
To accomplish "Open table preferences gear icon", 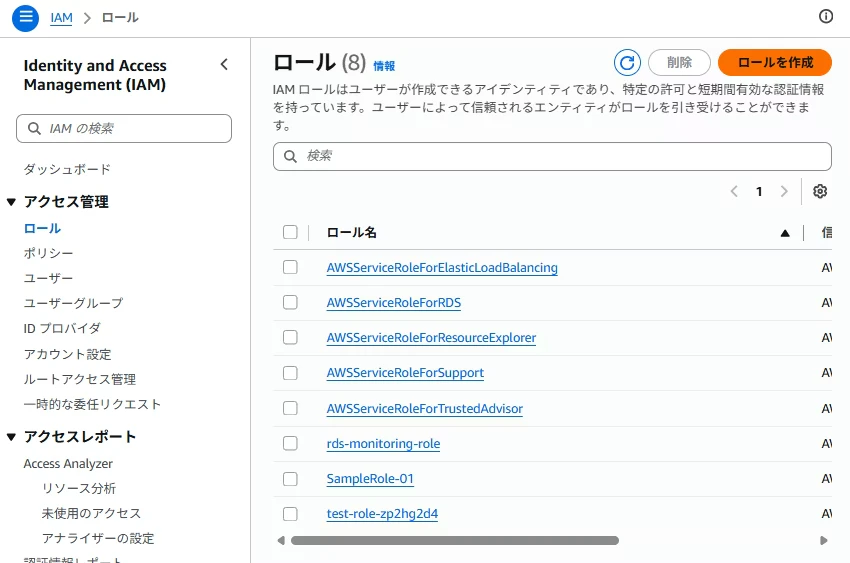I will click(820, 191).
